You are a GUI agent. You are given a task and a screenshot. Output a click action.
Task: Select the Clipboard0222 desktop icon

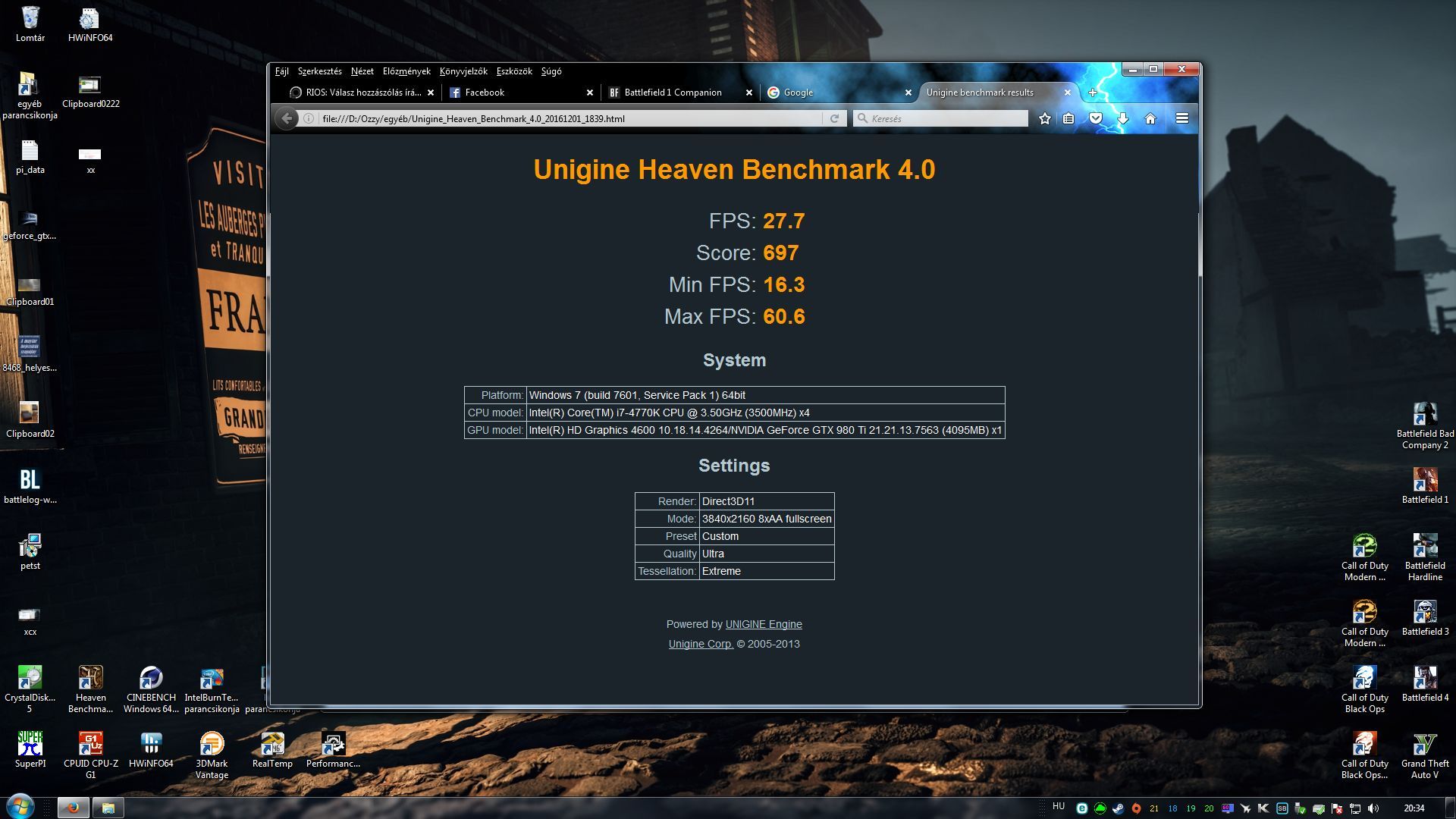[90, 91]
